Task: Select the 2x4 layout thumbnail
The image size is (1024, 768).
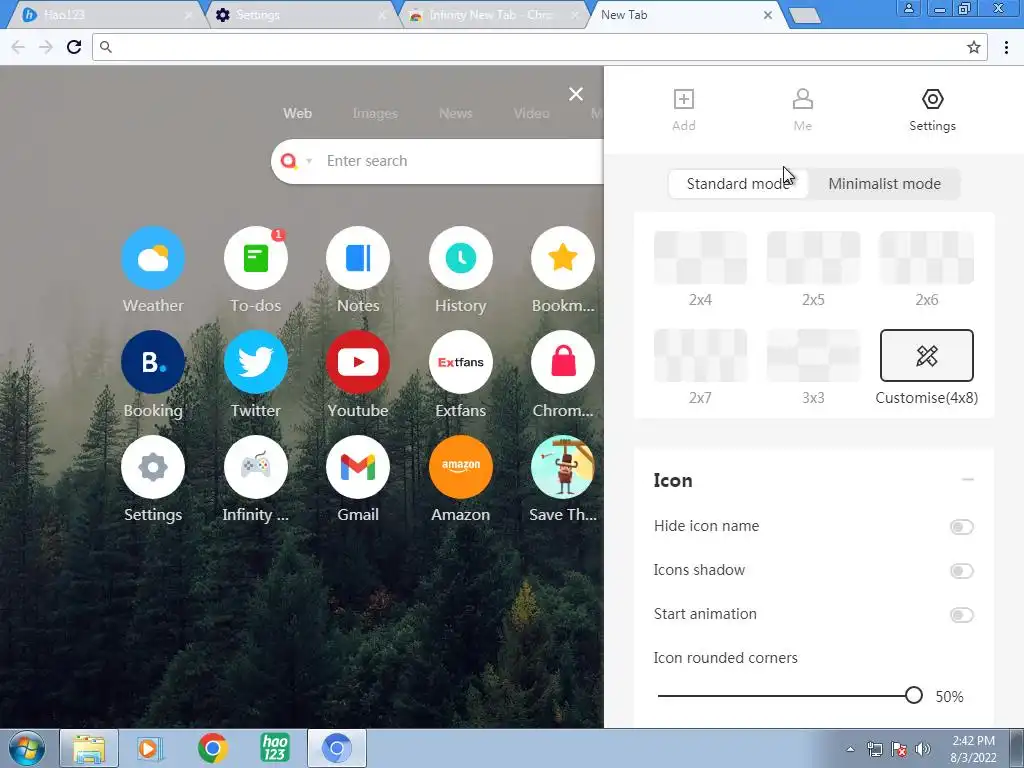Action: coord(700,258)
